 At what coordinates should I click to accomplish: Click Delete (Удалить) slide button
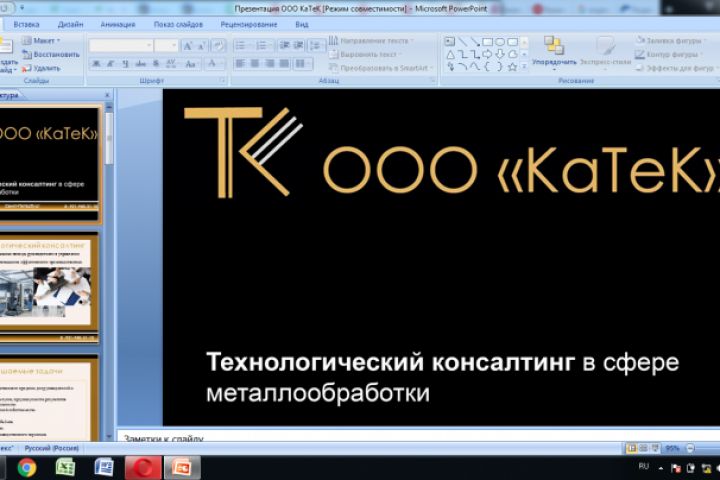(41, 68)
